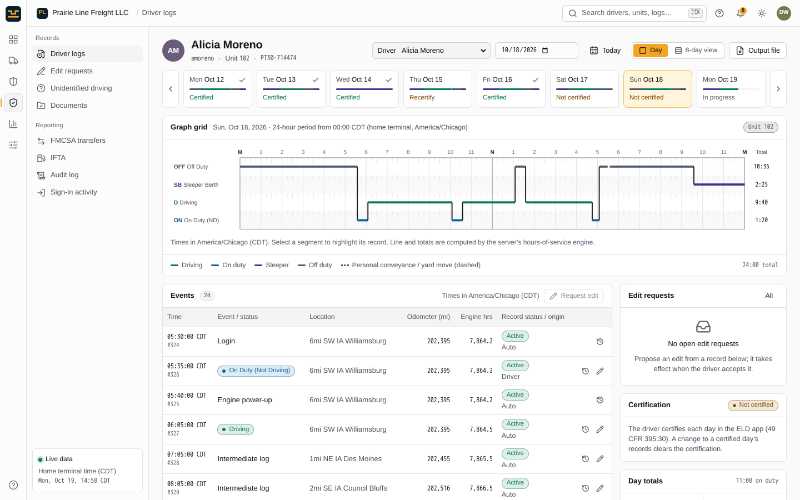Open Audit log in sidebar
Screen dimensions: 800x500
point(88,175)
